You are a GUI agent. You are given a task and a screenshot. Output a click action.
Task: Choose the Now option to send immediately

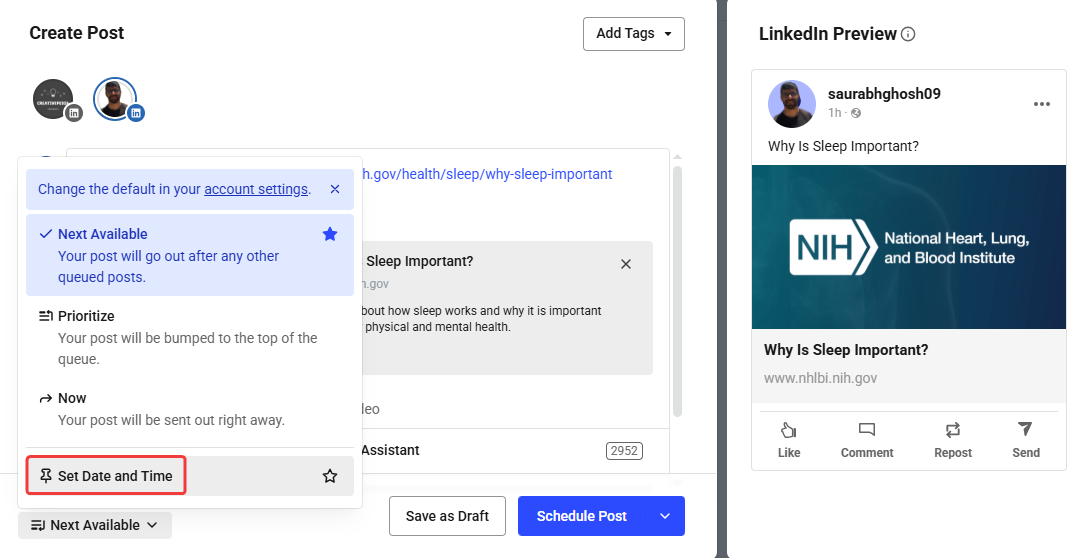[72, 398]
